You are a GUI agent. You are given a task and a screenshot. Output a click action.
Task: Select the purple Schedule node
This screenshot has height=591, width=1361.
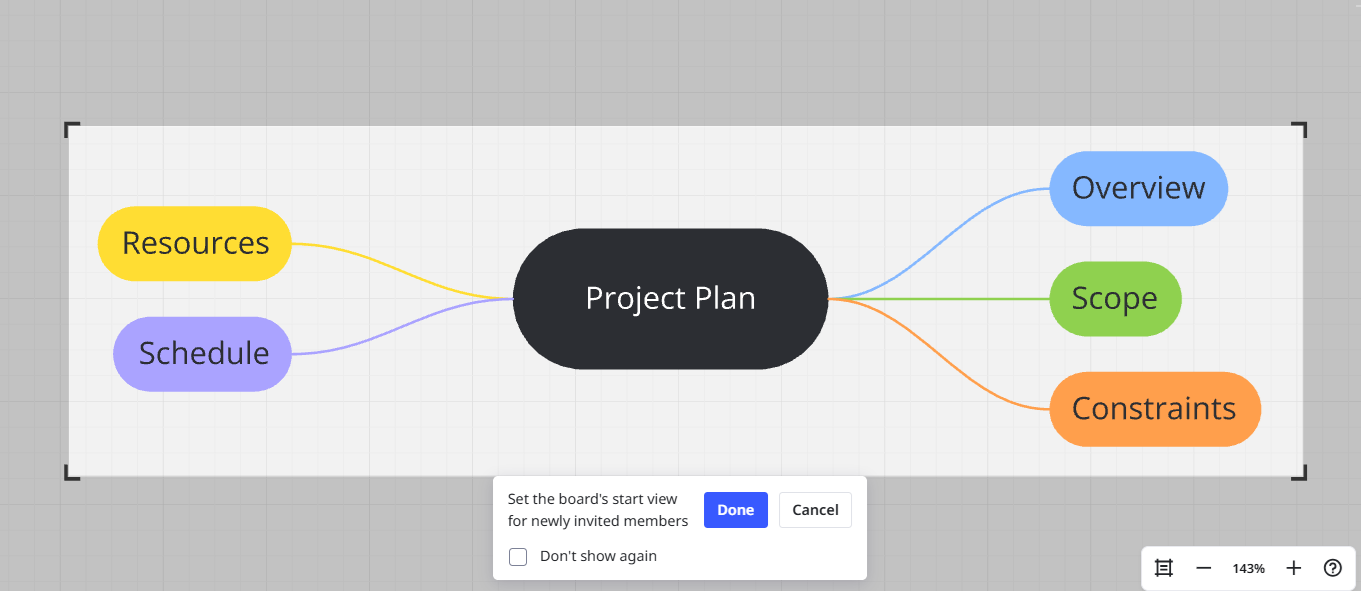coord(203,354)
